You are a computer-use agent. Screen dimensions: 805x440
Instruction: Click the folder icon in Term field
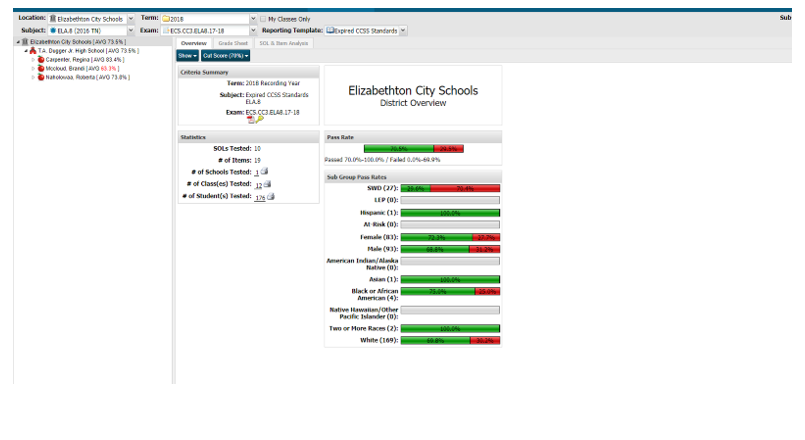(166, 18)
